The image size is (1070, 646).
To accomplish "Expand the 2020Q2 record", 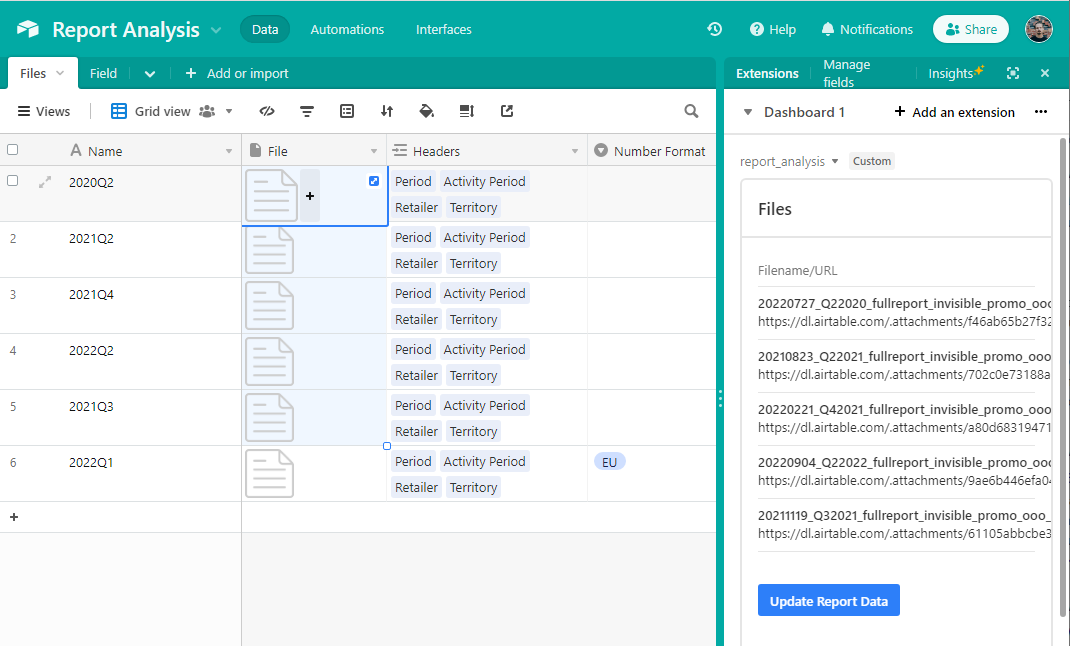I will click(x=45, y=182).
